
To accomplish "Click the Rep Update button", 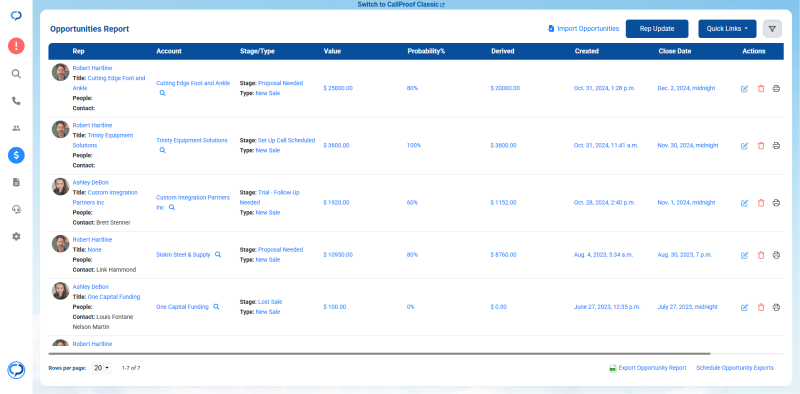I will point(657,29).
